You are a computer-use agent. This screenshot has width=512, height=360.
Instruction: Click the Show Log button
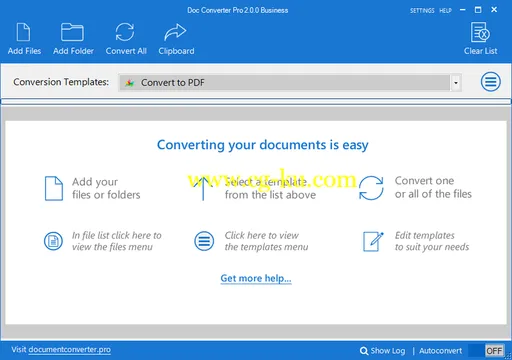pos(383,351)
